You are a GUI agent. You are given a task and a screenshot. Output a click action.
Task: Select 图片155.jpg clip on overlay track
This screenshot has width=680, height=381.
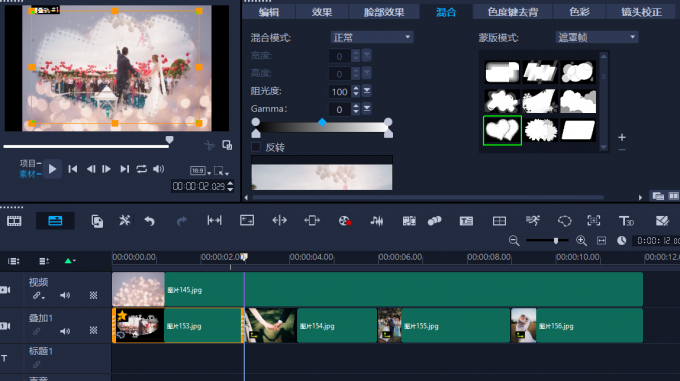[x=444, y=326]
